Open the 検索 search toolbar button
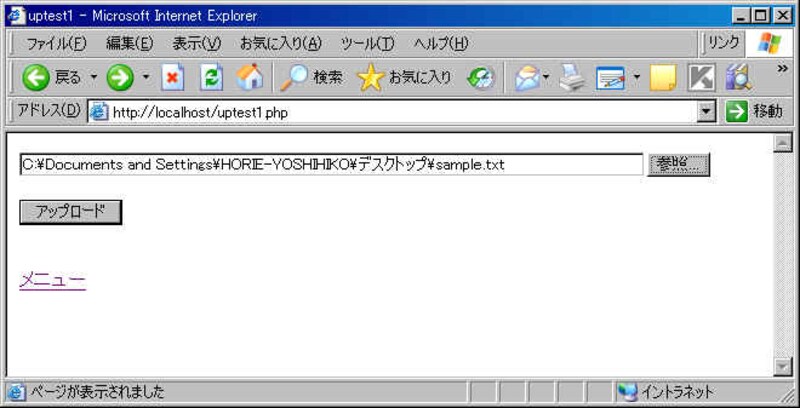The height and width of the screenshot is (408, 800). click(312, 78)
